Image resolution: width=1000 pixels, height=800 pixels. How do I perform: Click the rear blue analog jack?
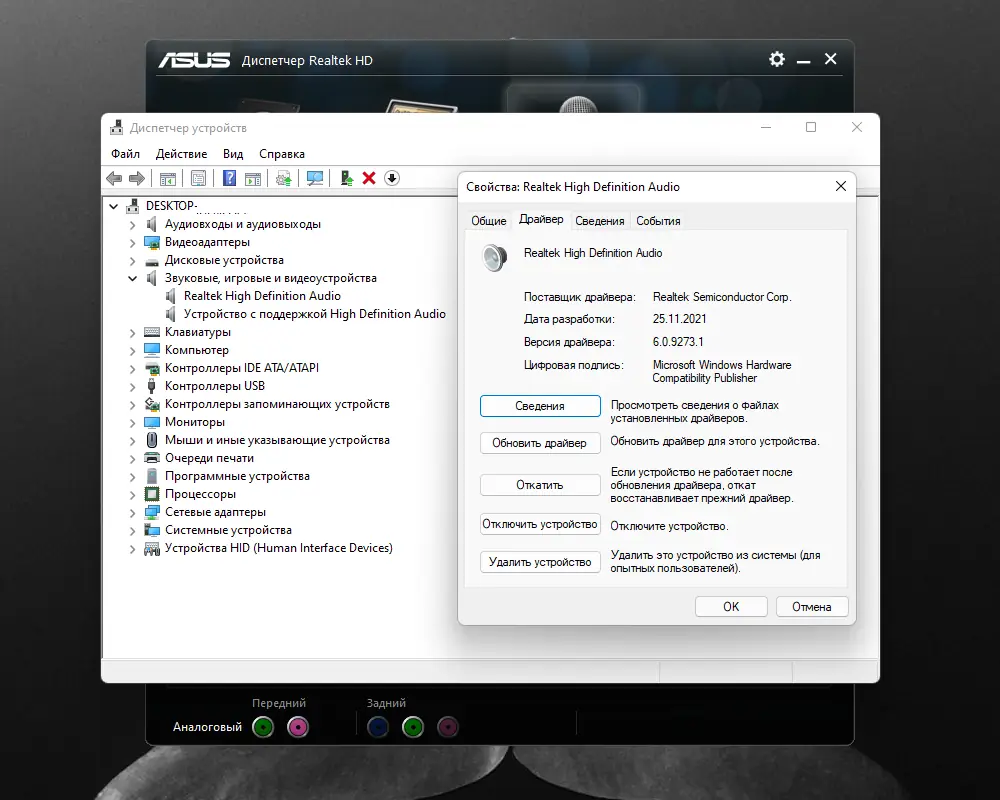click(x=378, y=727)
